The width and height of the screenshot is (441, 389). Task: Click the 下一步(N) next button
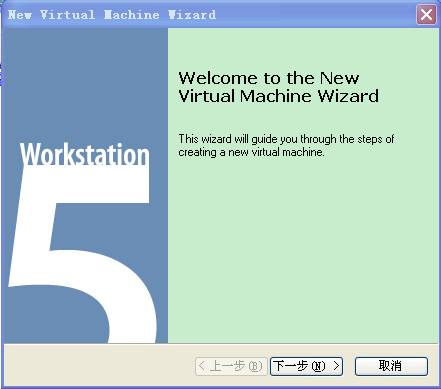click(306, 366)
